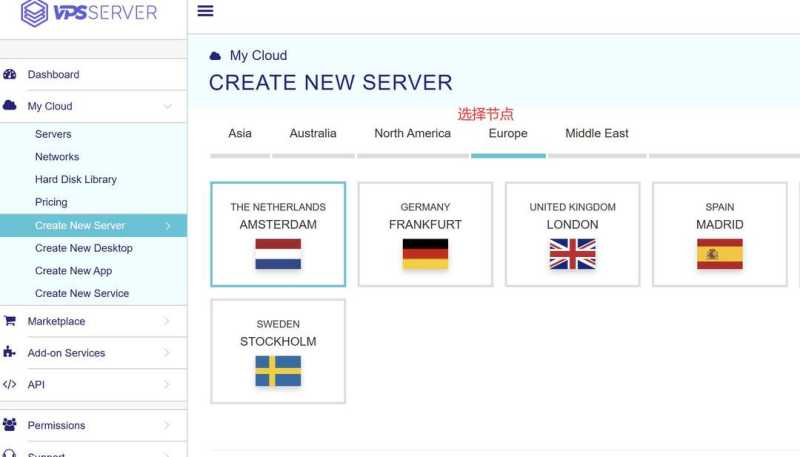Click the My Cloud sidebar cloud icon
The image size is (800, 457).
(x=10, y=106)
